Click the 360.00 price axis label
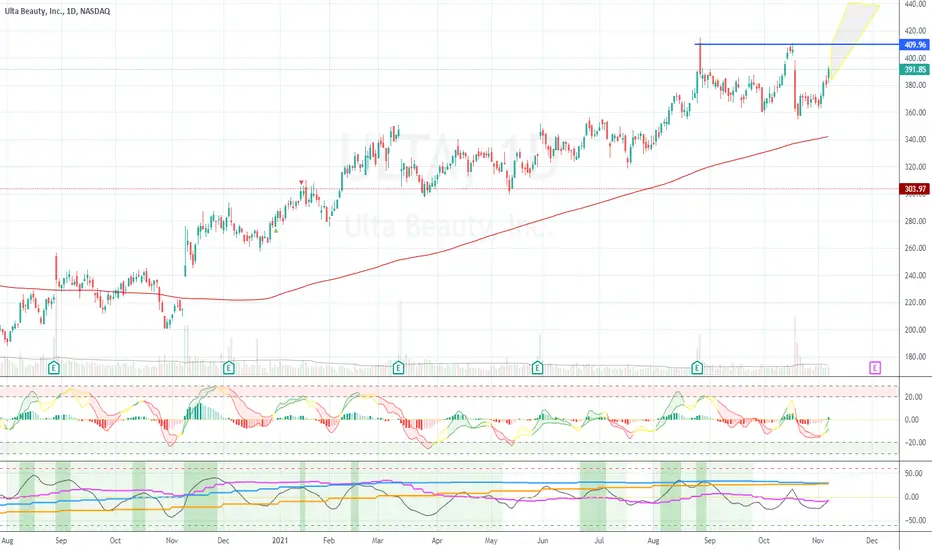This screenshot has width=932, height=550. coord(915,112)
